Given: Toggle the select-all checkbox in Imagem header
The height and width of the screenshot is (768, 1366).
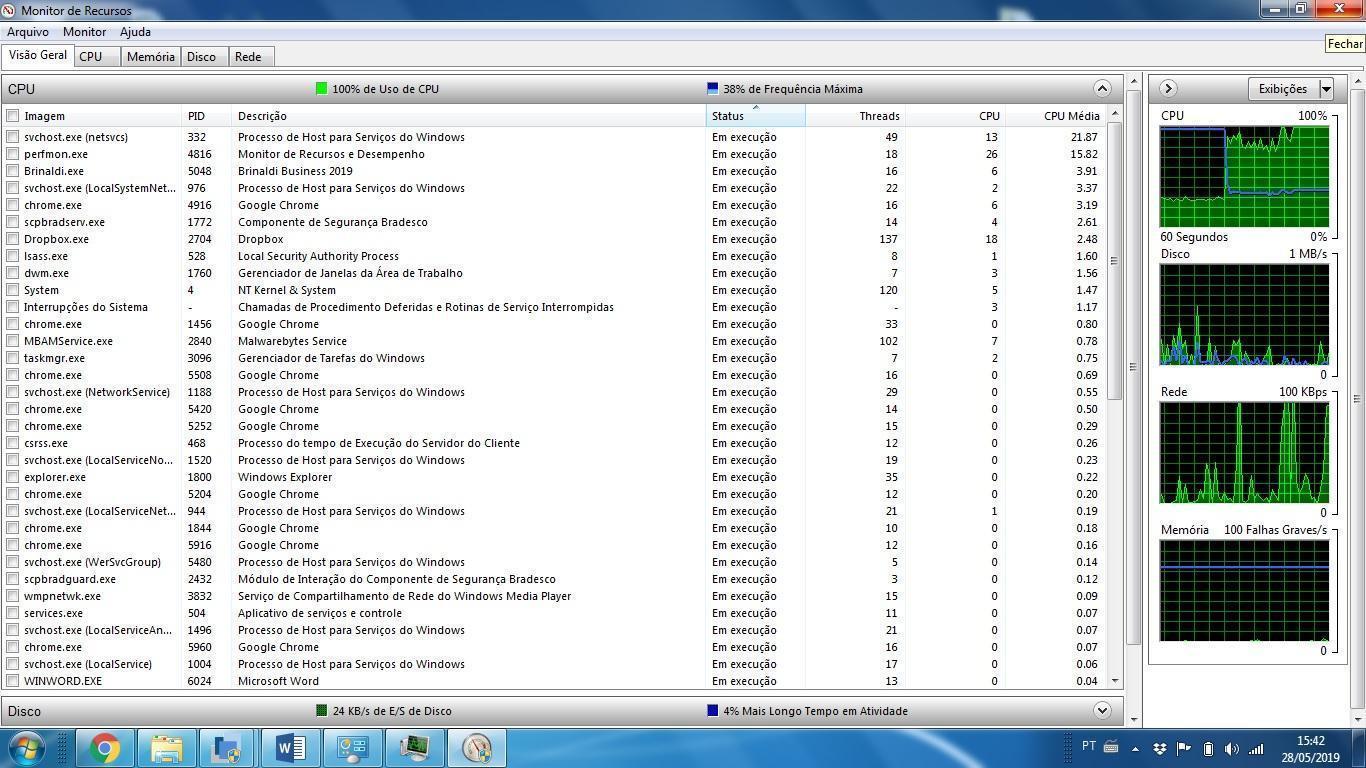Looking at the screenshot, I should click(x=12, y=116).
